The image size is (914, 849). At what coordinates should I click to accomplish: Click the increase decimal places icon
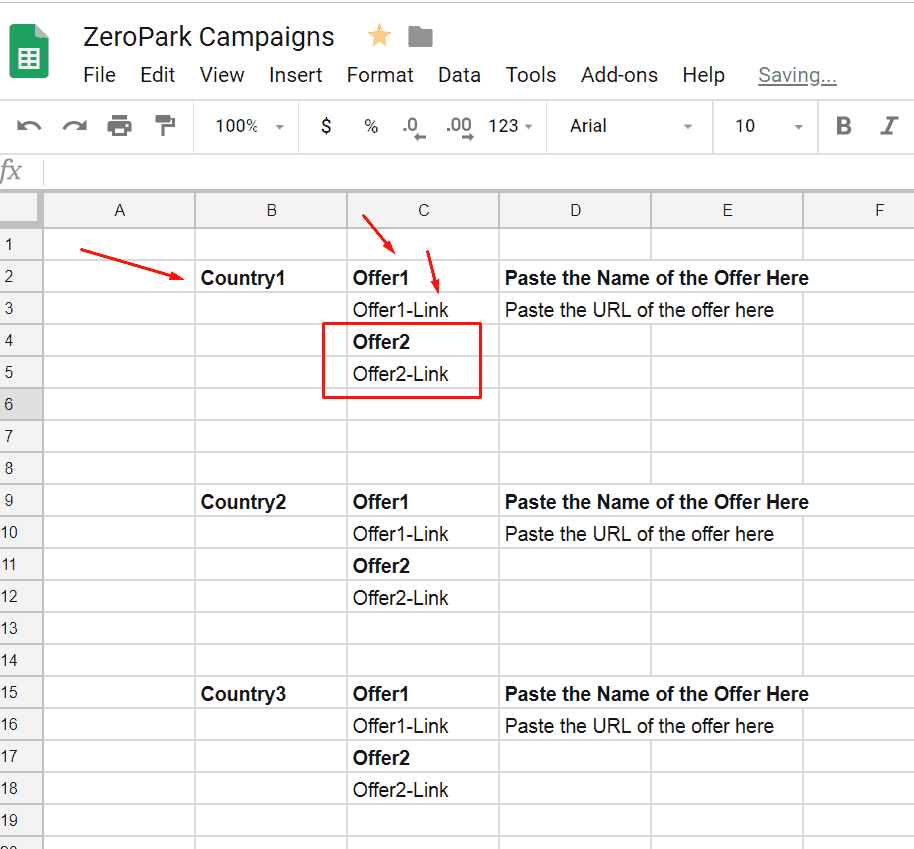(x=459, y=128)
